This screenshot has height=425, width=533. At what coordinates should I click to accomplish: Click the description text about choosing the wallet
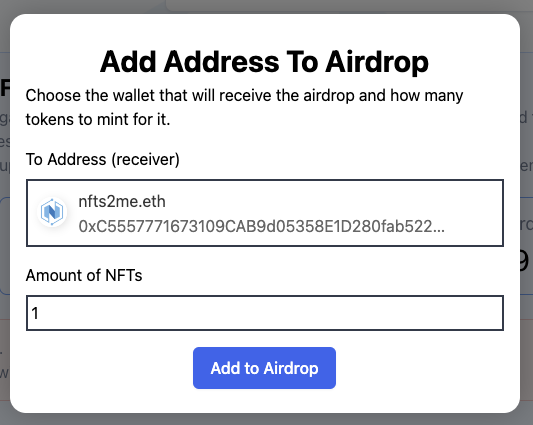pos(244,107)
